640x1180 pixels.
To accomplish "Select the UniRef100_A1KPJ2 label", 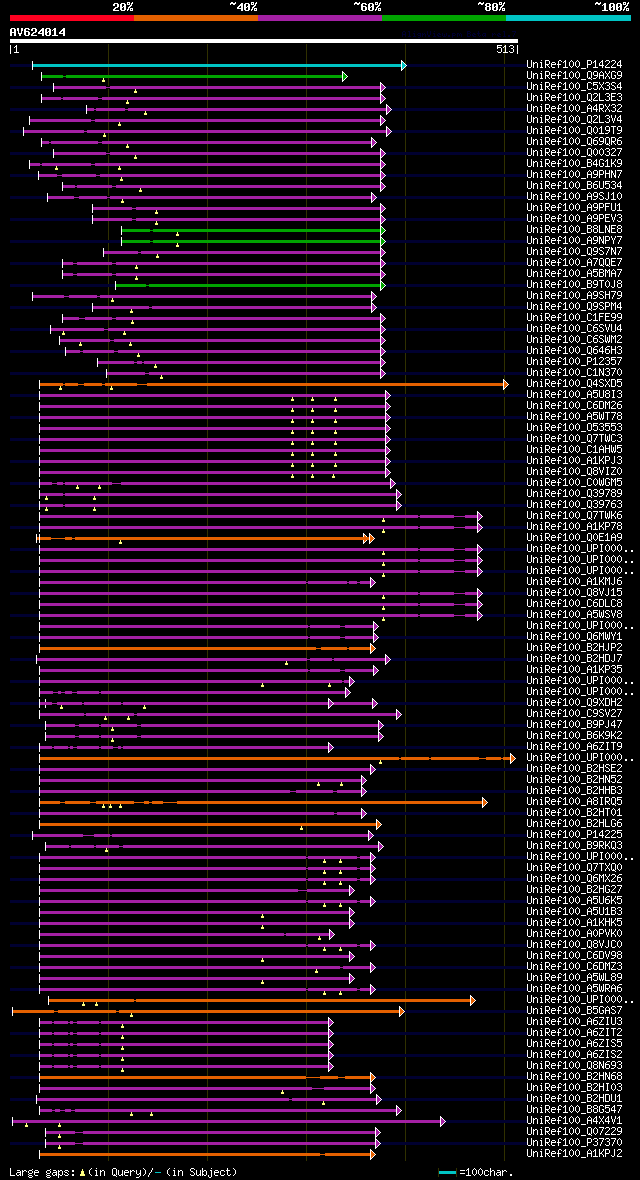I will (x=574, y=1153).
